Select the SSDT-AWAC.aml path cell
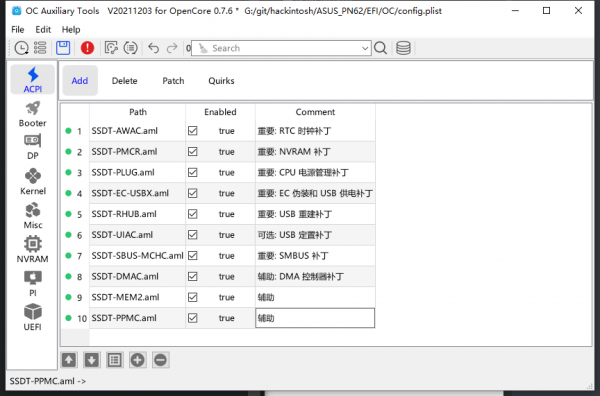Image resolution: width=600 pixels, height=396 pixels. pos(137,131)
